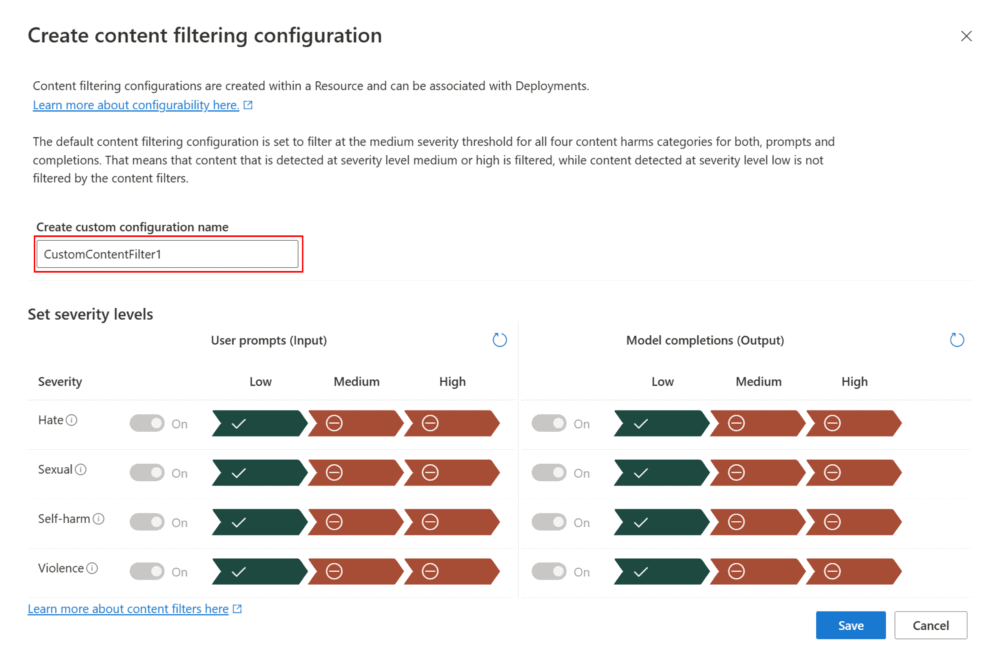Click the Severity row label
Image resolution: width=1000 pixels, height=670 pixels.
tap(60, 382)
